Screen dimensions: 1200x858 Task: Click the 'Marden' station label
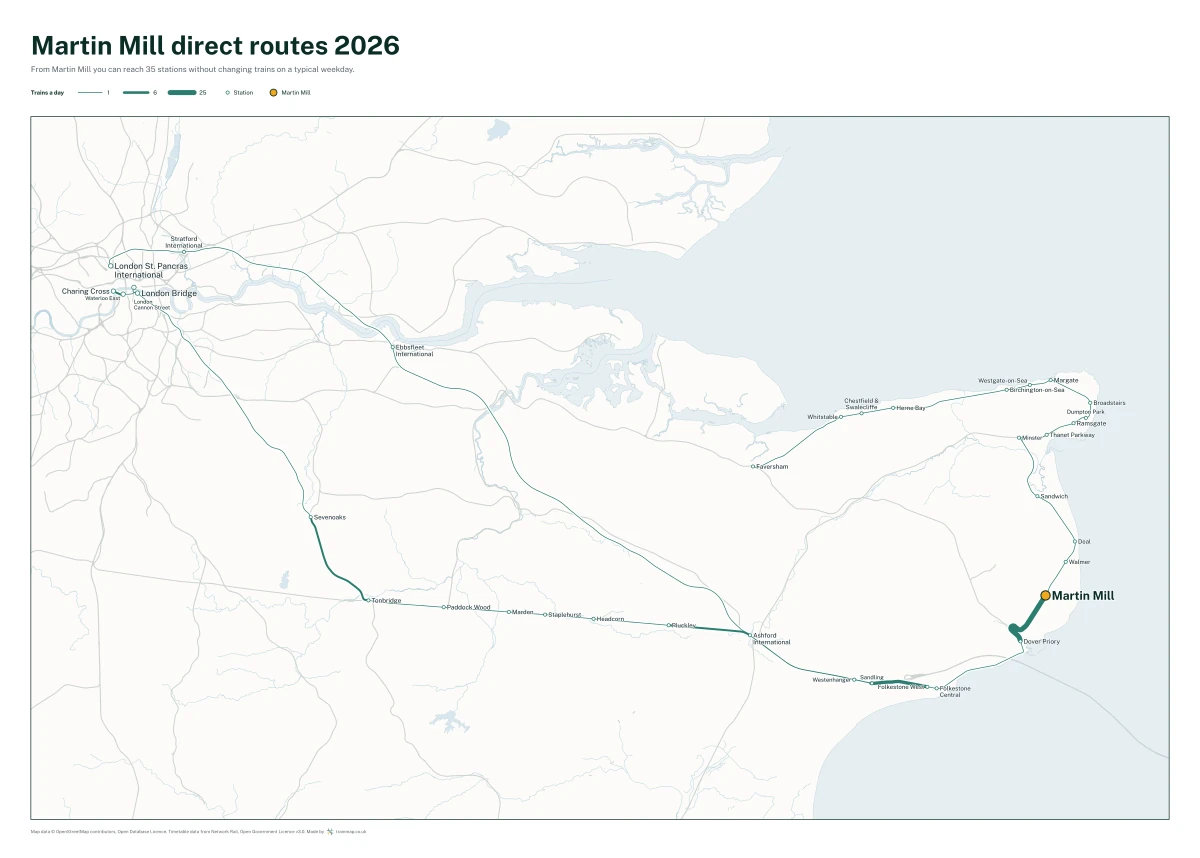coord(523,612)
